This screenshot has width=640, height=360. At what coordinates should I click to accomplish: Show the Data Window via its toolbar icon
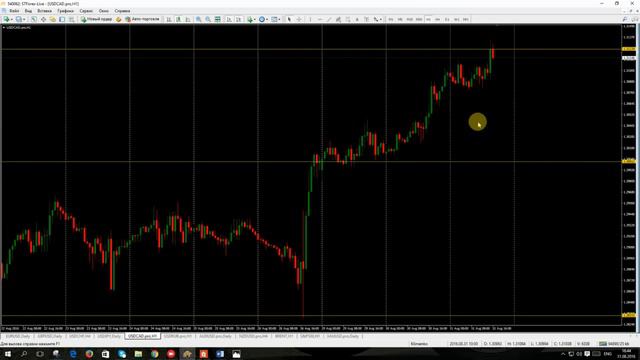click(x=43, y=19)
